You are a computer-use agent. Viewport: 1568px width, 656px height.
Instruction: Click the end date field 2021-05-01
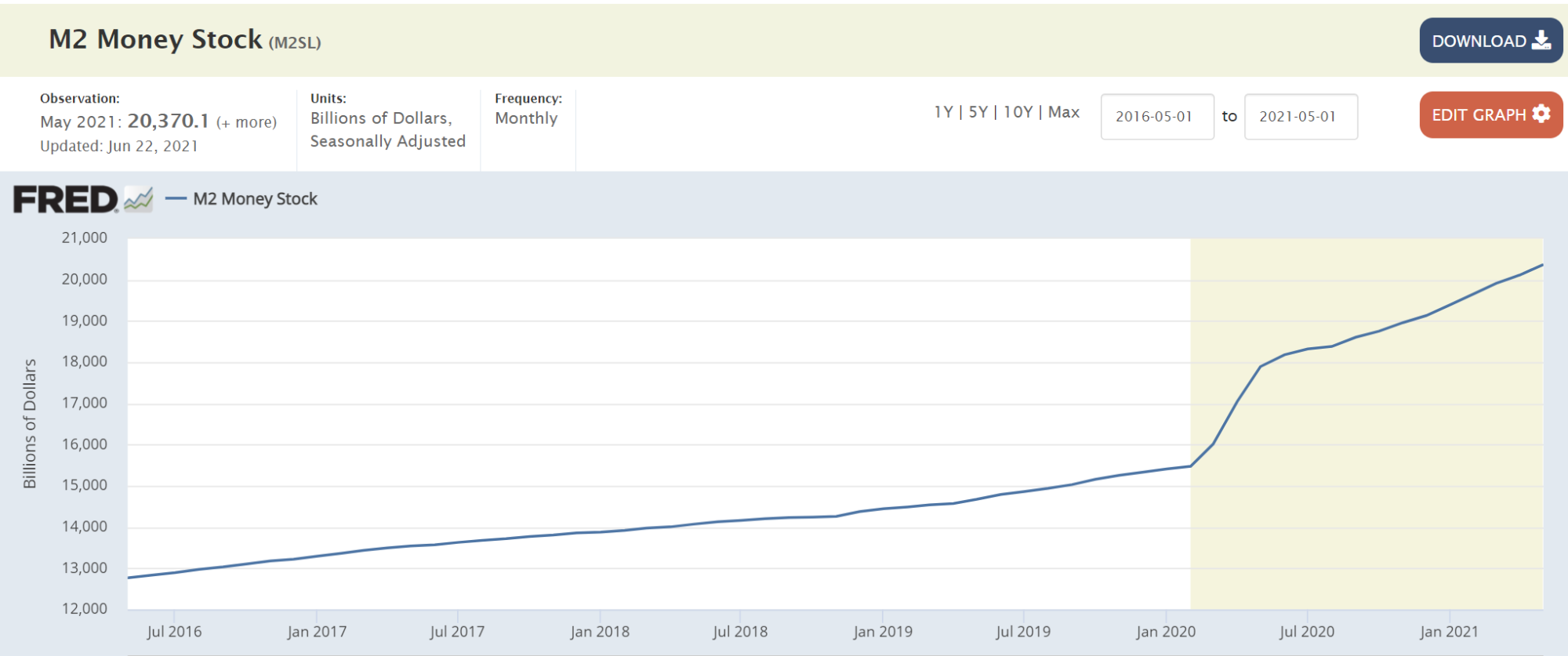coord(1300,117)
